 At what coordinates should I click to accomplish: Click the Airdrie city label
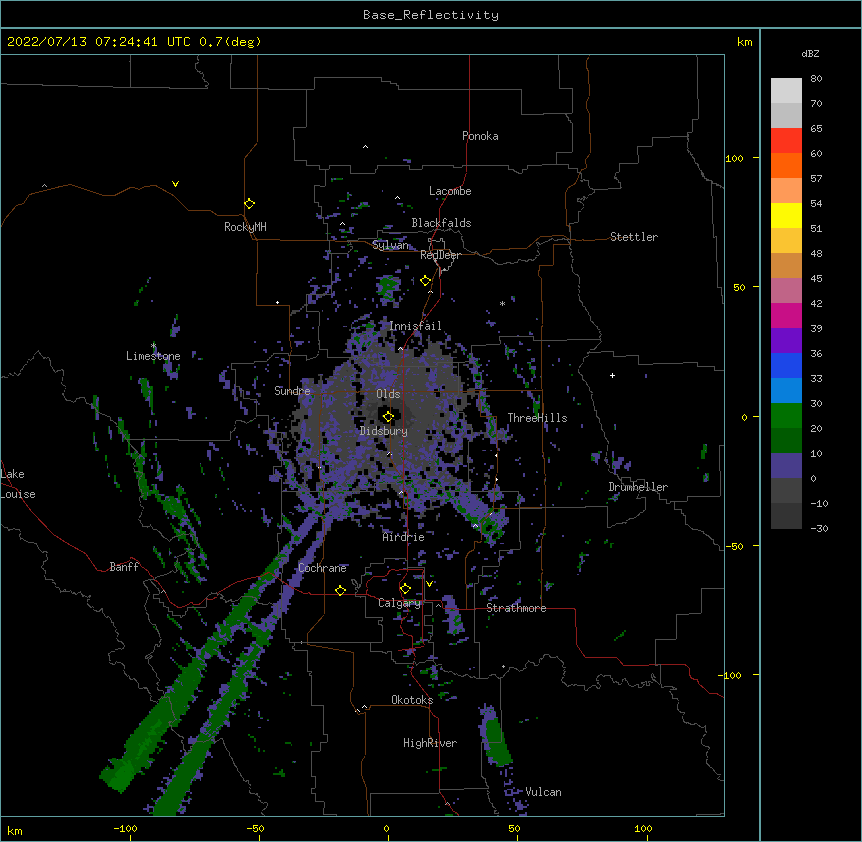(x=404, y=537)
